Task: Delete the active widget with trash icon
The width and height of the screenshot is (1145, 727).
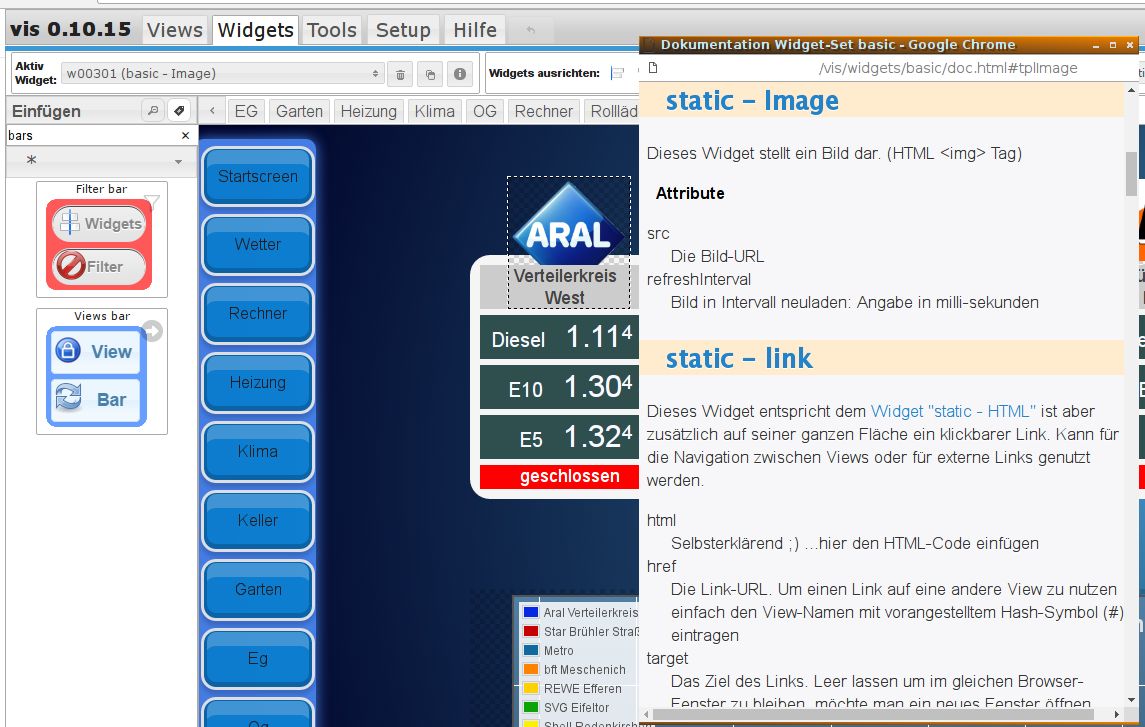Action: click(400, 74)
